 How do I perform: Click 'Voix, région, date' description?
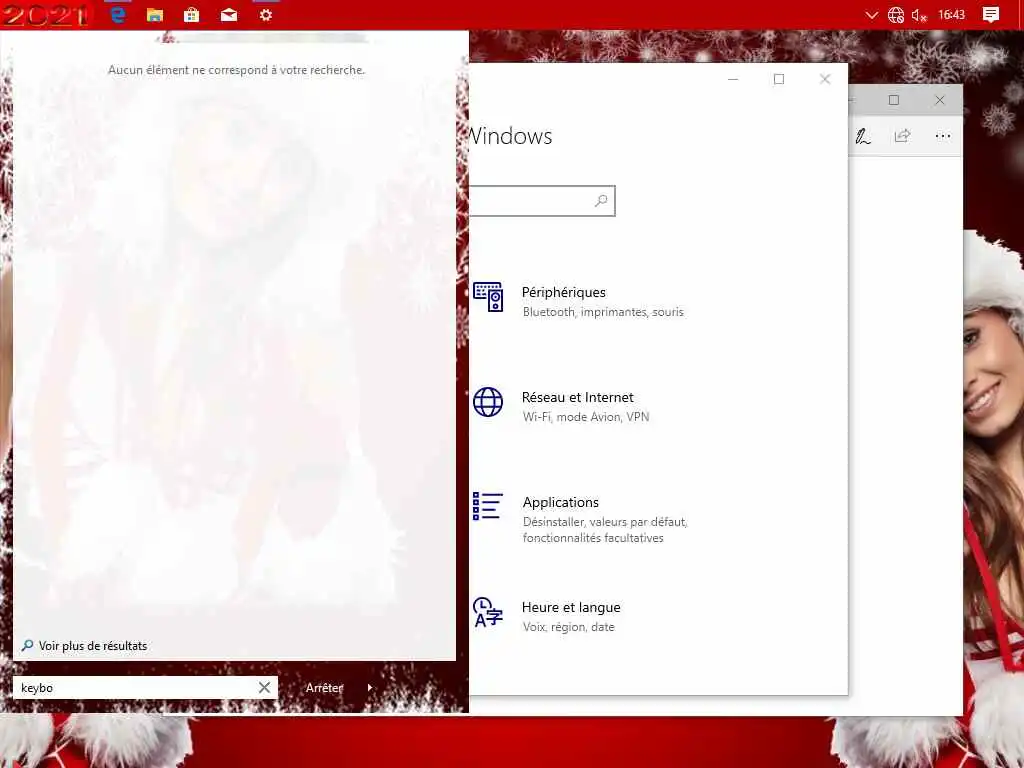click(568, 627)
